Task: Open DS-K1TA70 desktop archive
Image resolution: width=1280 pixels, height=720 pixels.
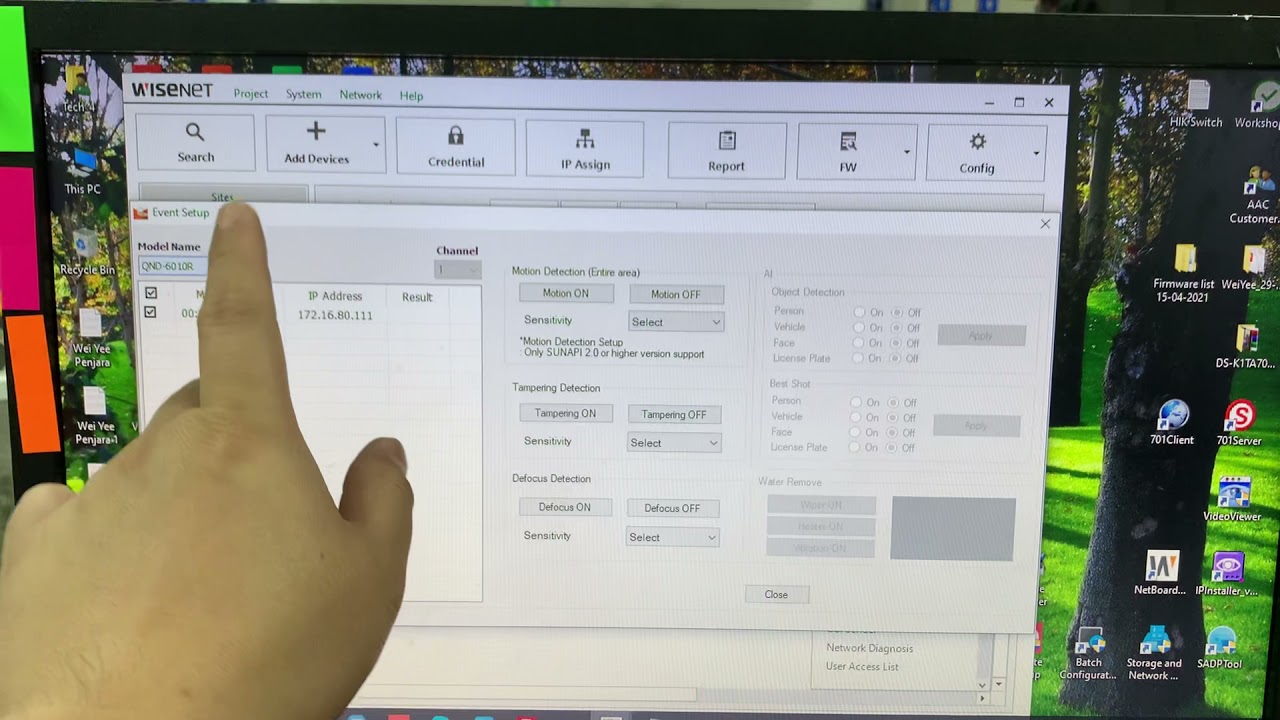Action: click(1246, 347)
